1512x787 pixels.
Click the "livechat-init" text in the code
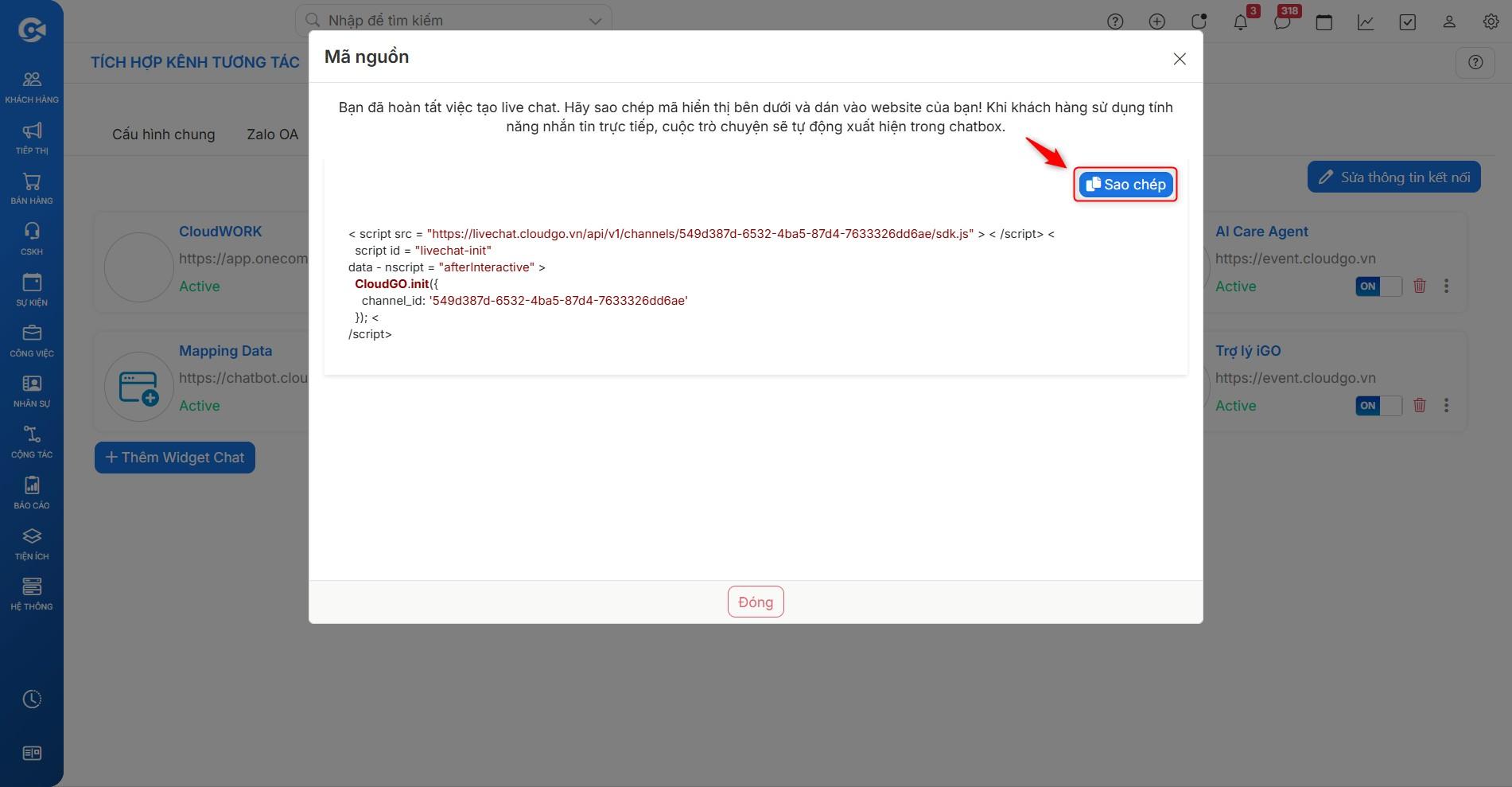[x=453, y=251]
